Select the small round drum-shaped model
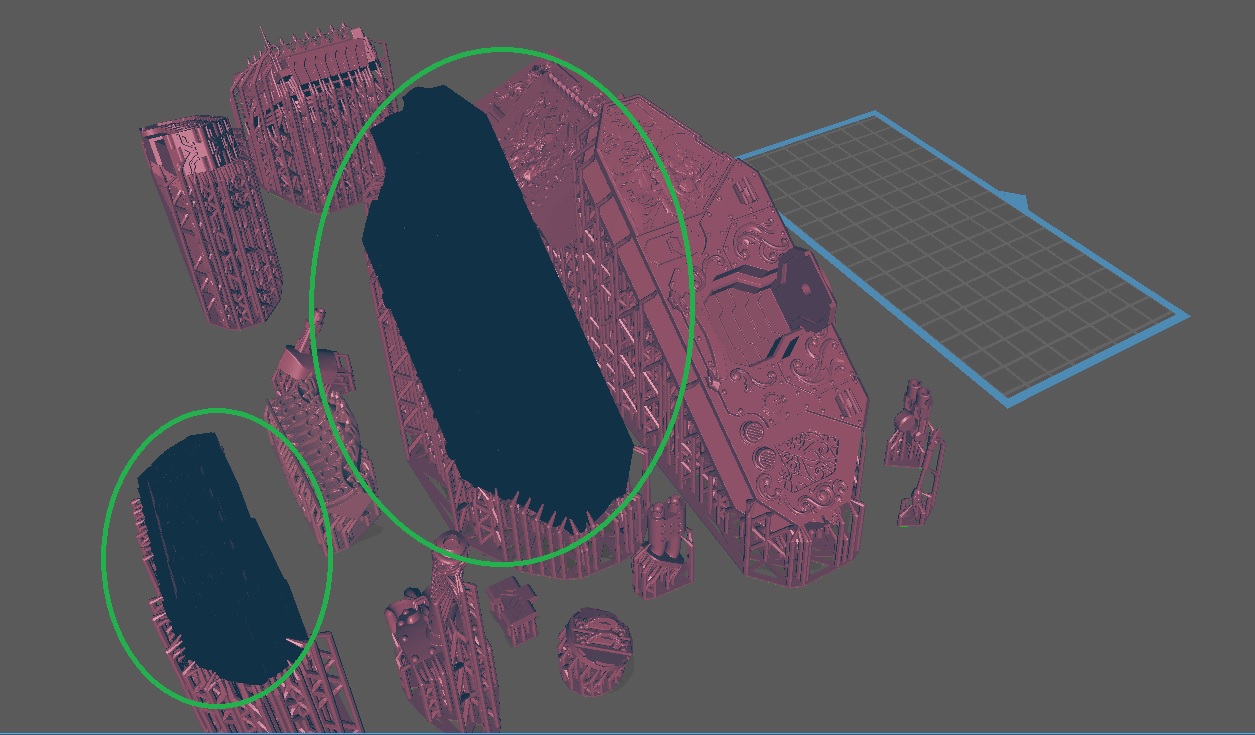 (x=597, y=654)
